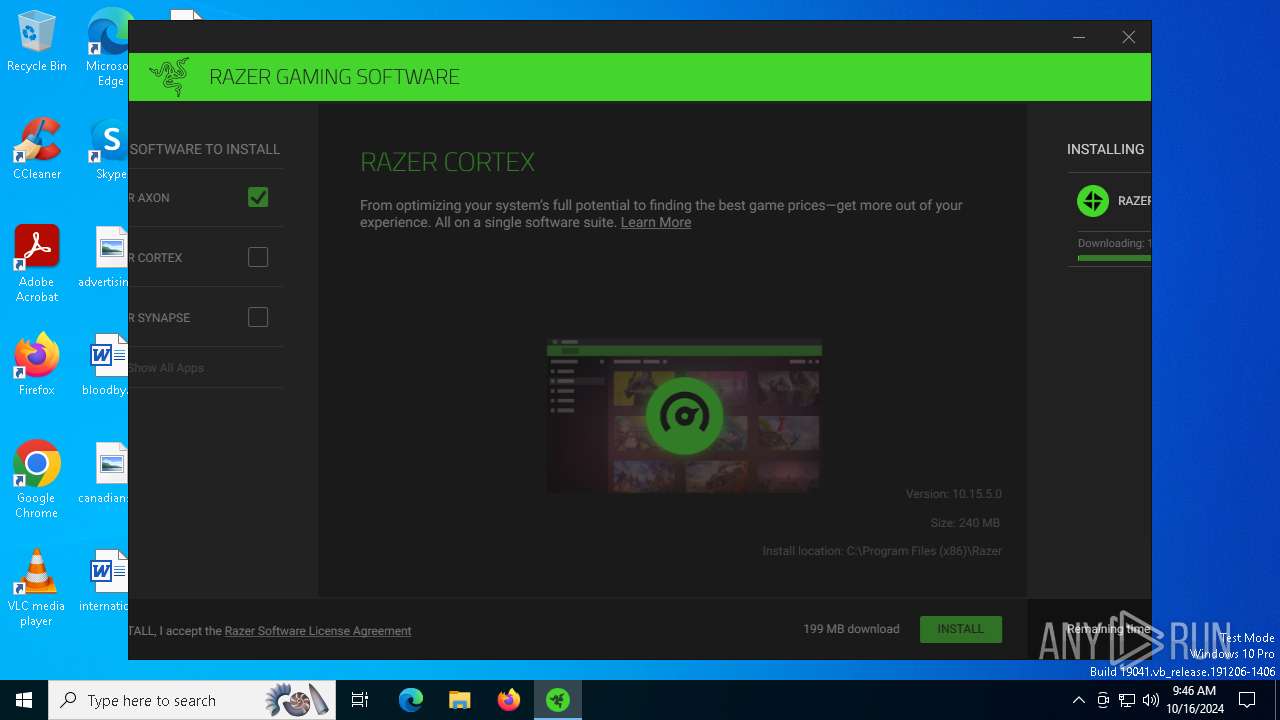Open Microsoft Edge desktop shortcut
1280x720 pixels.
pos(107,48)
